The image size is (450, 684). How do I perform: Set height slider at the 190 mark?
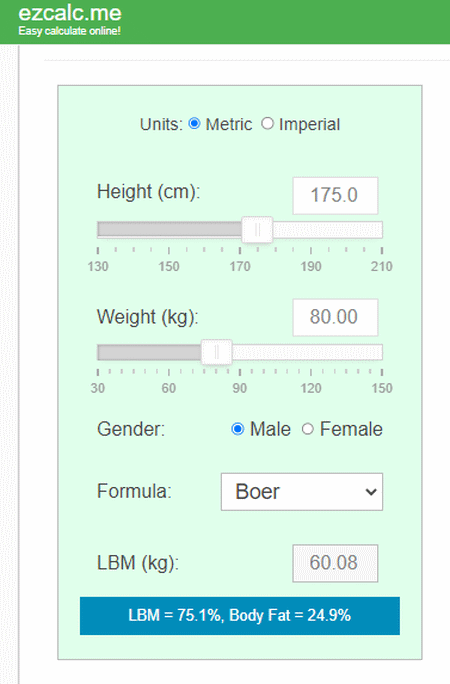(x=311, y=229)
